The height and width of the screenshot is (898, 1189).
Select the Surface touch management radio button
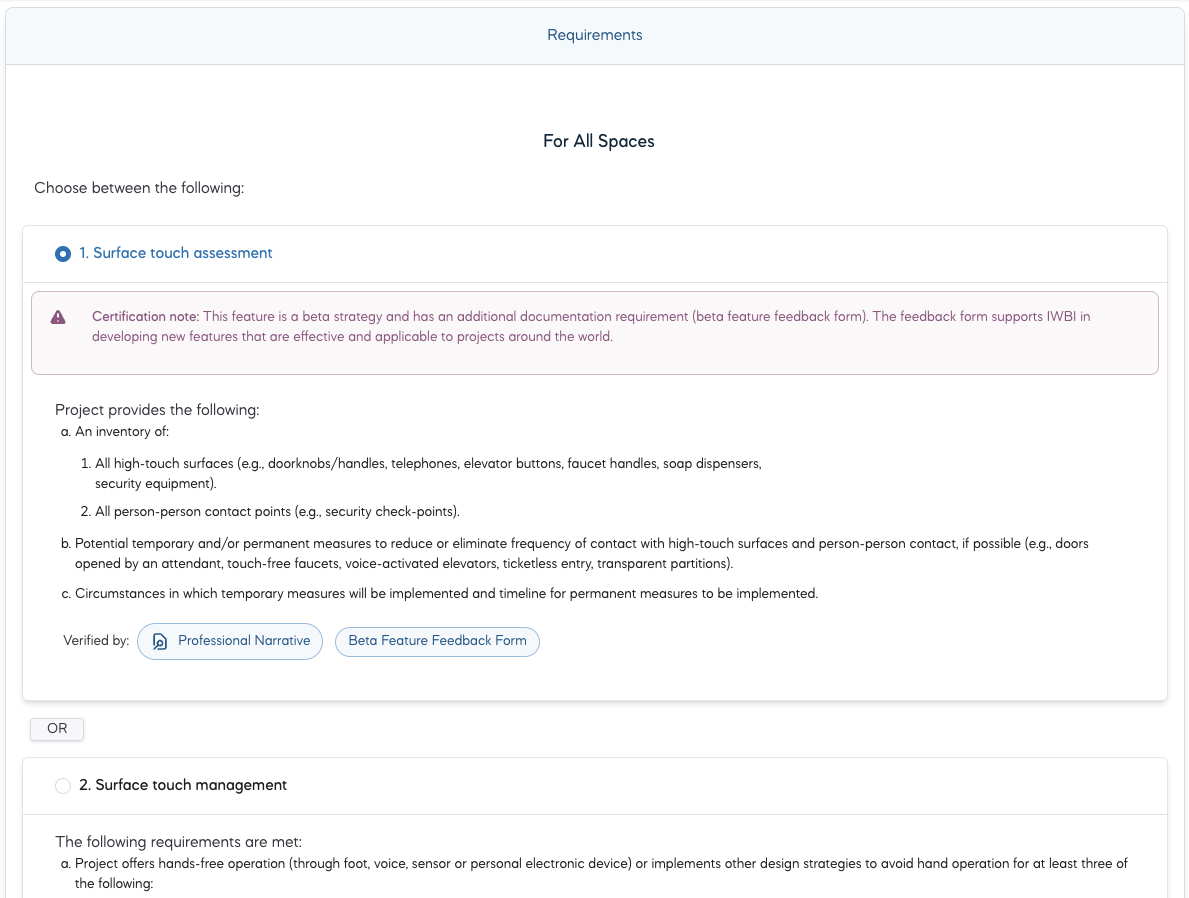[x=63, y=786]
